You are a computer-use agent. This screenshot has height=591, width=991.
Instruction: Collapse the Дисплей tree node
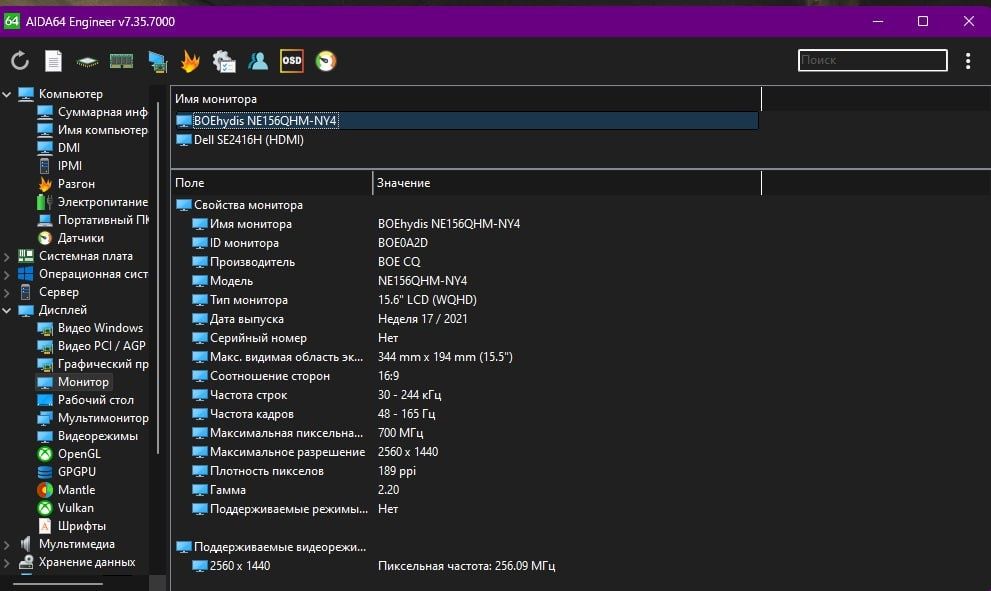7,310
